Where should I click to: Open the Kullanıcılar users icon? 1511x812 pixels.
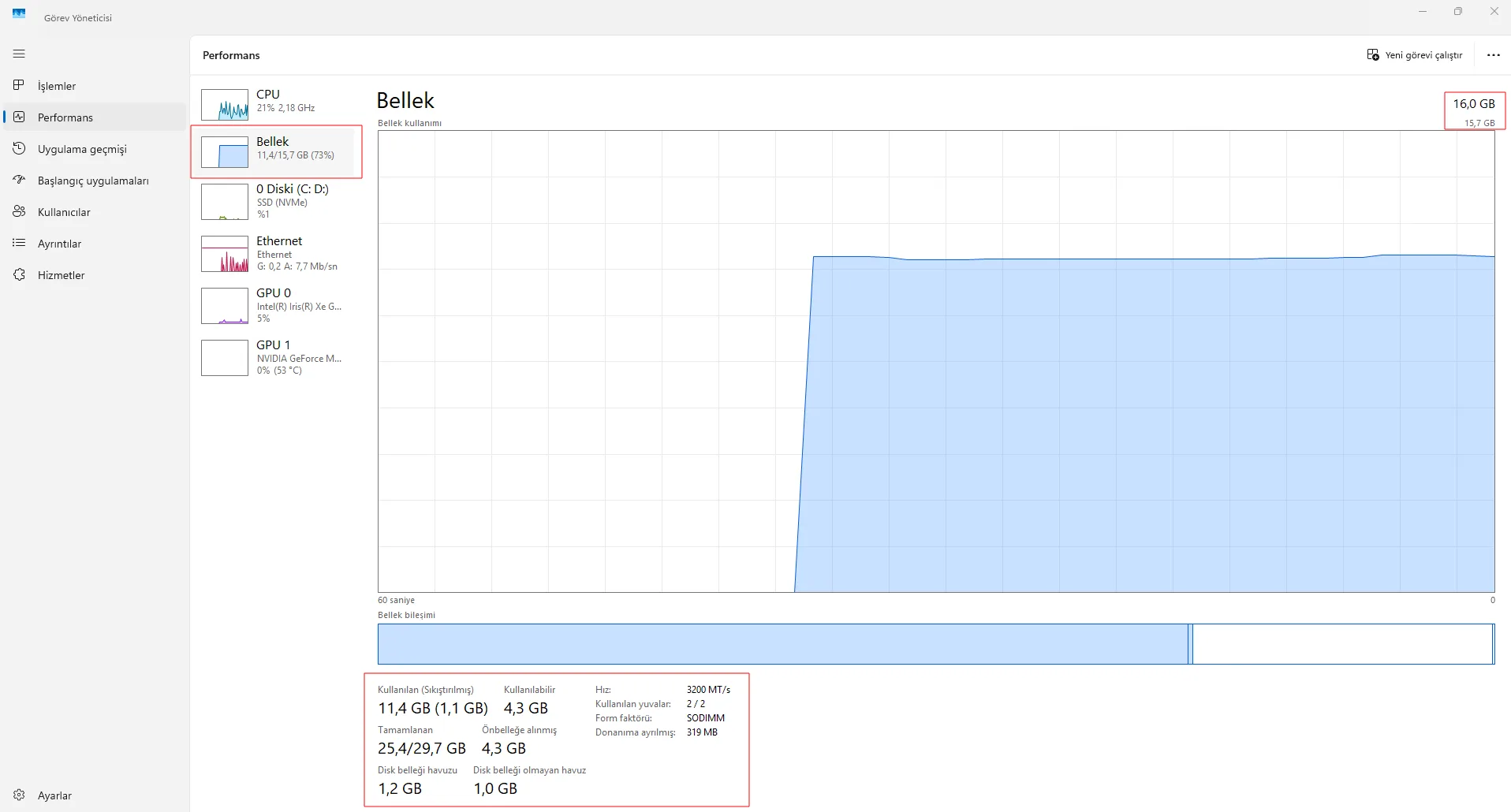[x=19, y=211]
